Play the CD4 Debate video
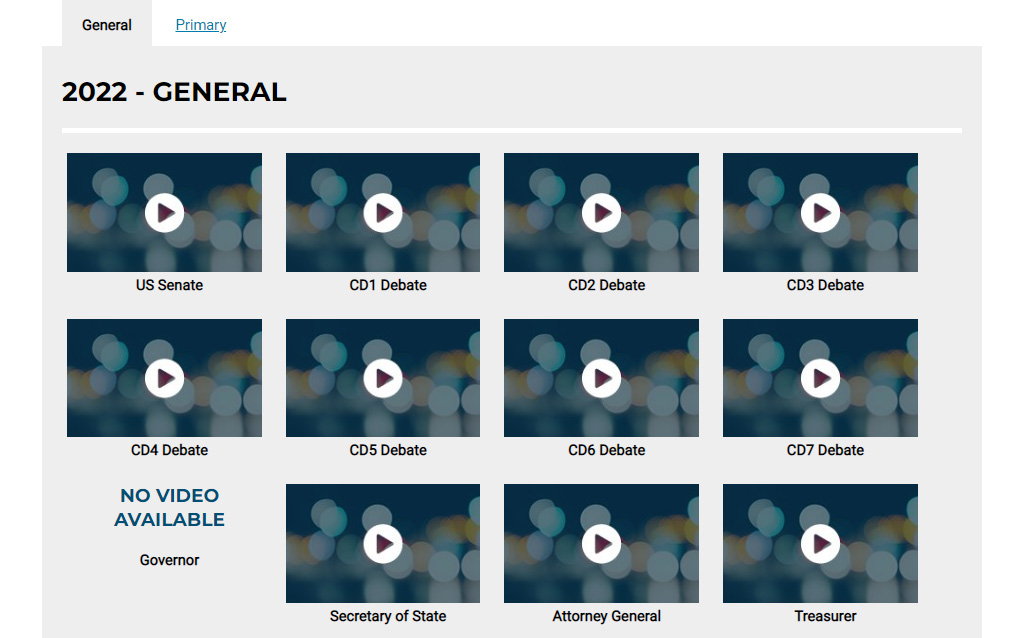 click(x=164, y=378)
